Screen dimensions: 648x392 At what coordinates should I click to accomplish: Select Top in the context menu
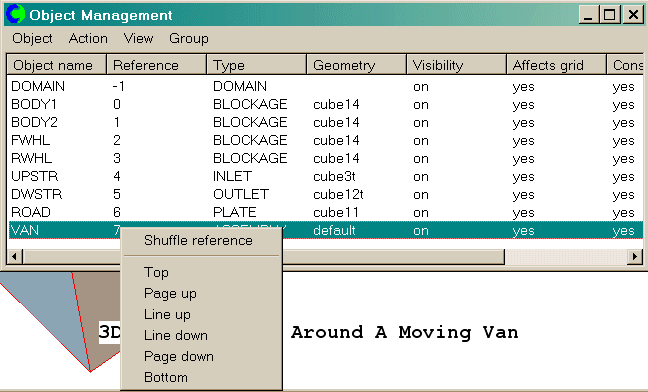tap(156, 272)
